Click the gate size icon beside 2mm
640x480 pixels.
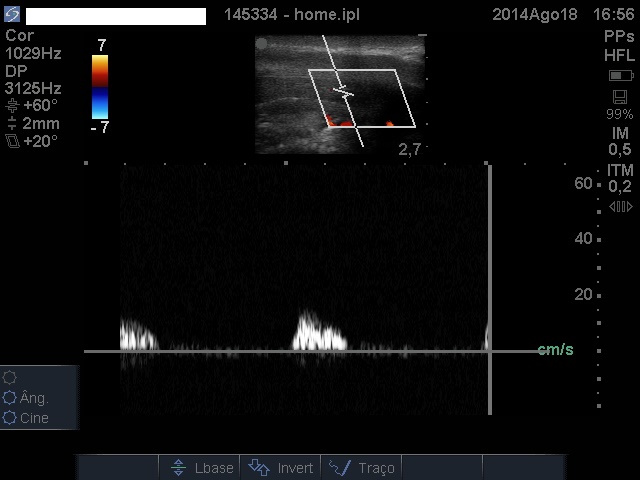click(11, 124)
